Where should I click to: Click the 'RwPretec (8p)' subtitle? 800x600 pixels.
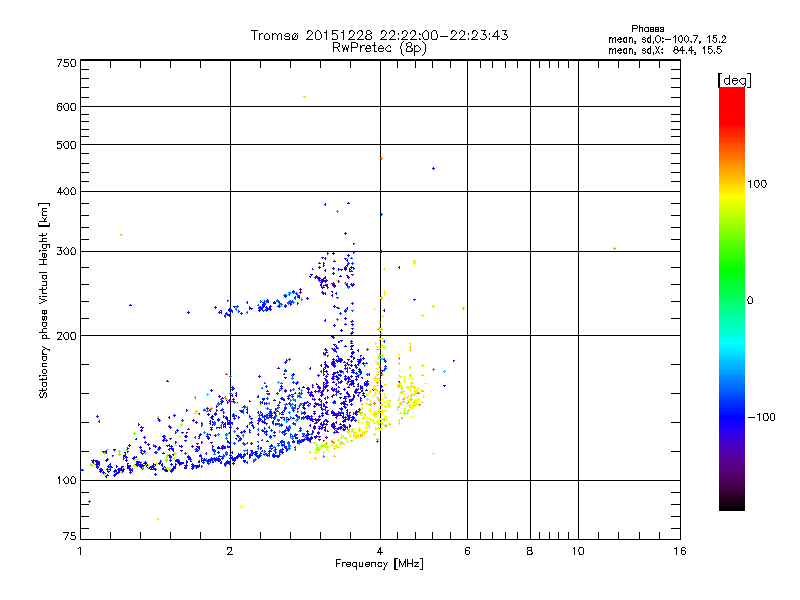click(x=379, y=48)
